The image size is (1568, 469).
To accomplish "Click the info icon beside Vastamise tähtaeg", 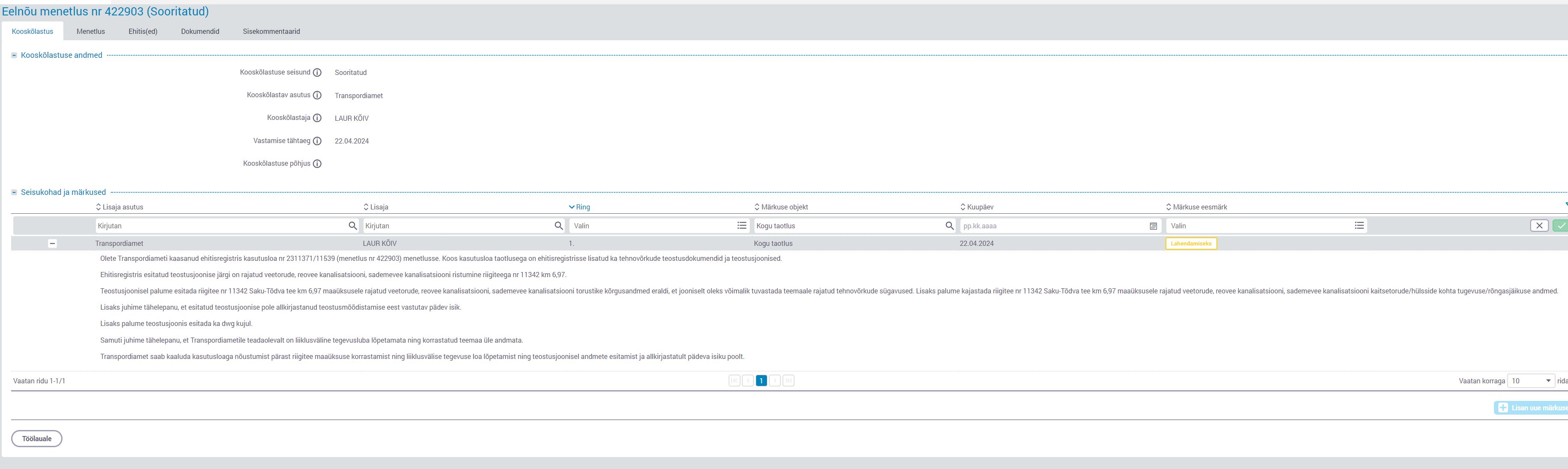I will 317,140.
